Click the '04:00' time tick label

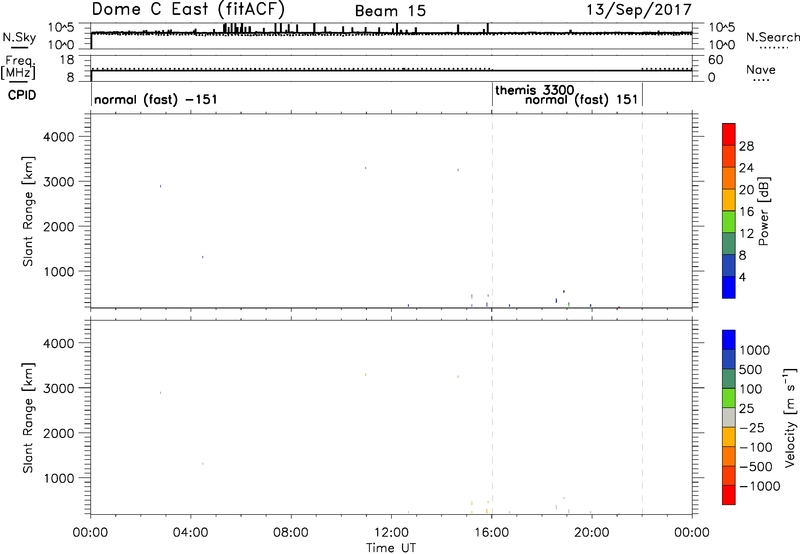click(190, 533)
